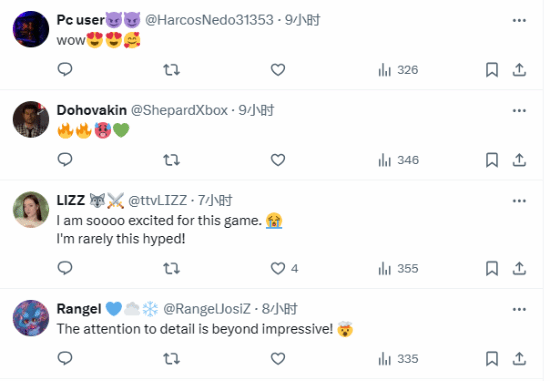Like Rangel's attention to detail tweet
Viewport: 550px width, 381px height.
[278, 359]
